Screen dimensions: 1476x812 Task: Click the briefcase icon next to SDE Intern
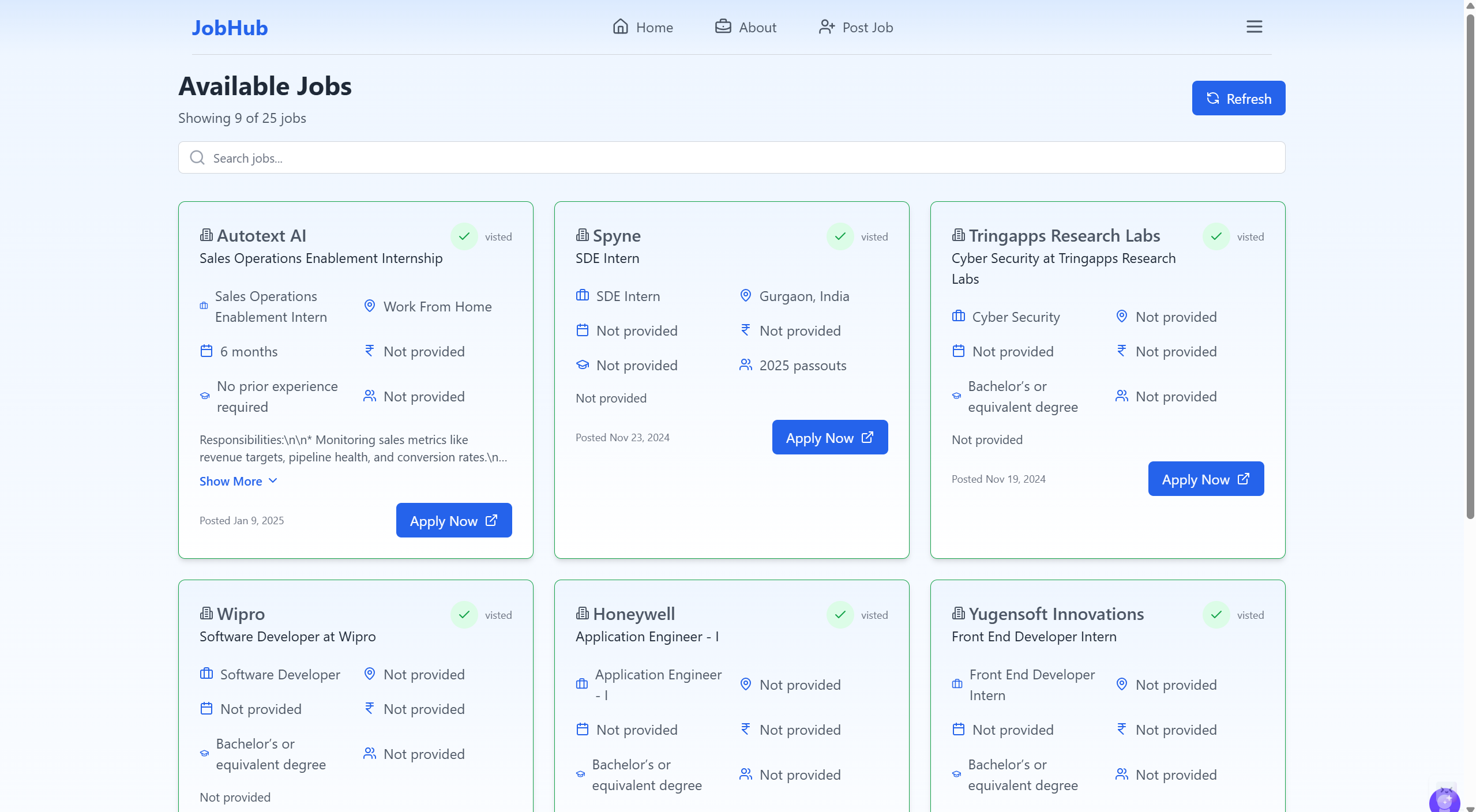coord(582,295)
